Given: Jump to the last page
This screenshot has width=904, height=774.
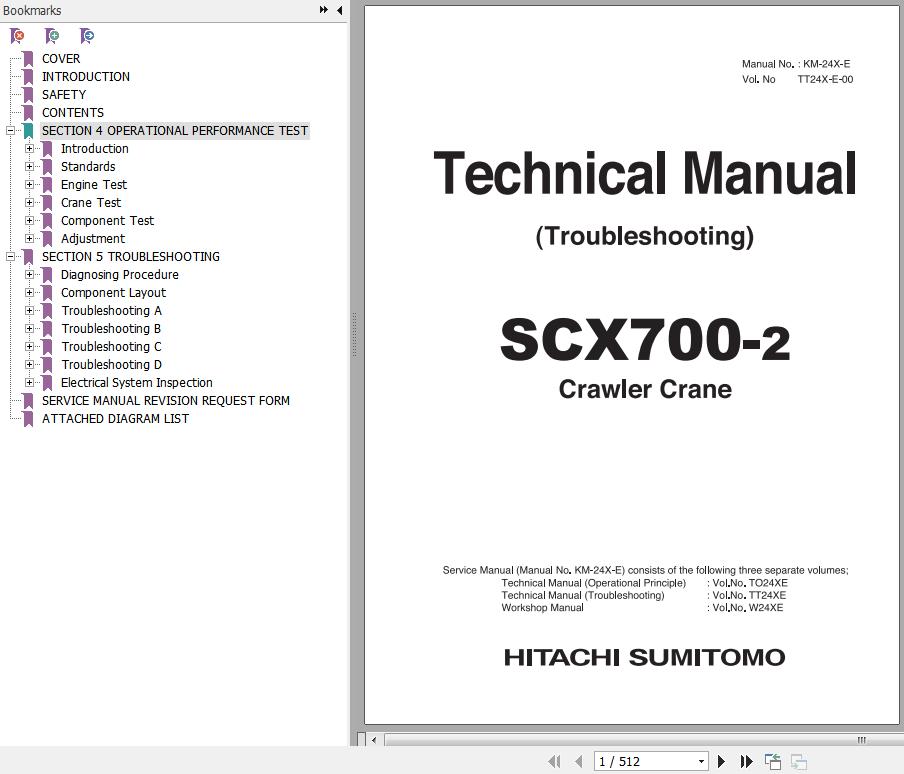Looking at the screenshot, I should click(746, 762).
